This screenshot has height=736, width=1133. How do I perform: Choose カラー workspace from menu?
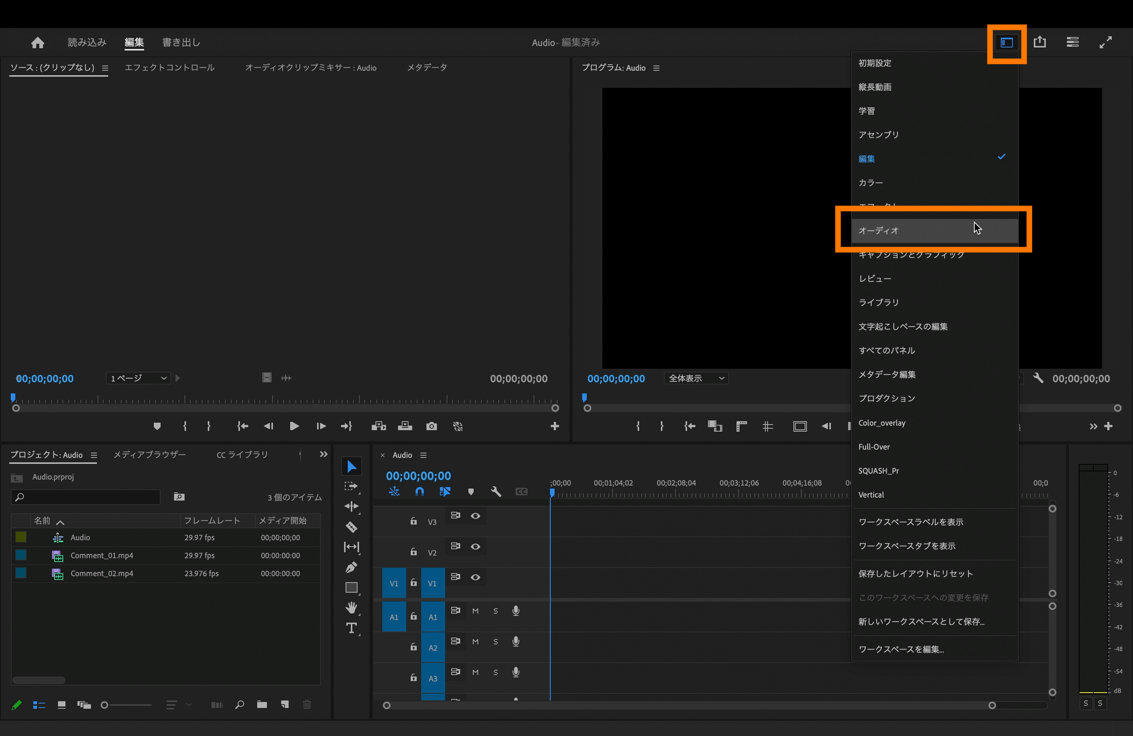934,183
